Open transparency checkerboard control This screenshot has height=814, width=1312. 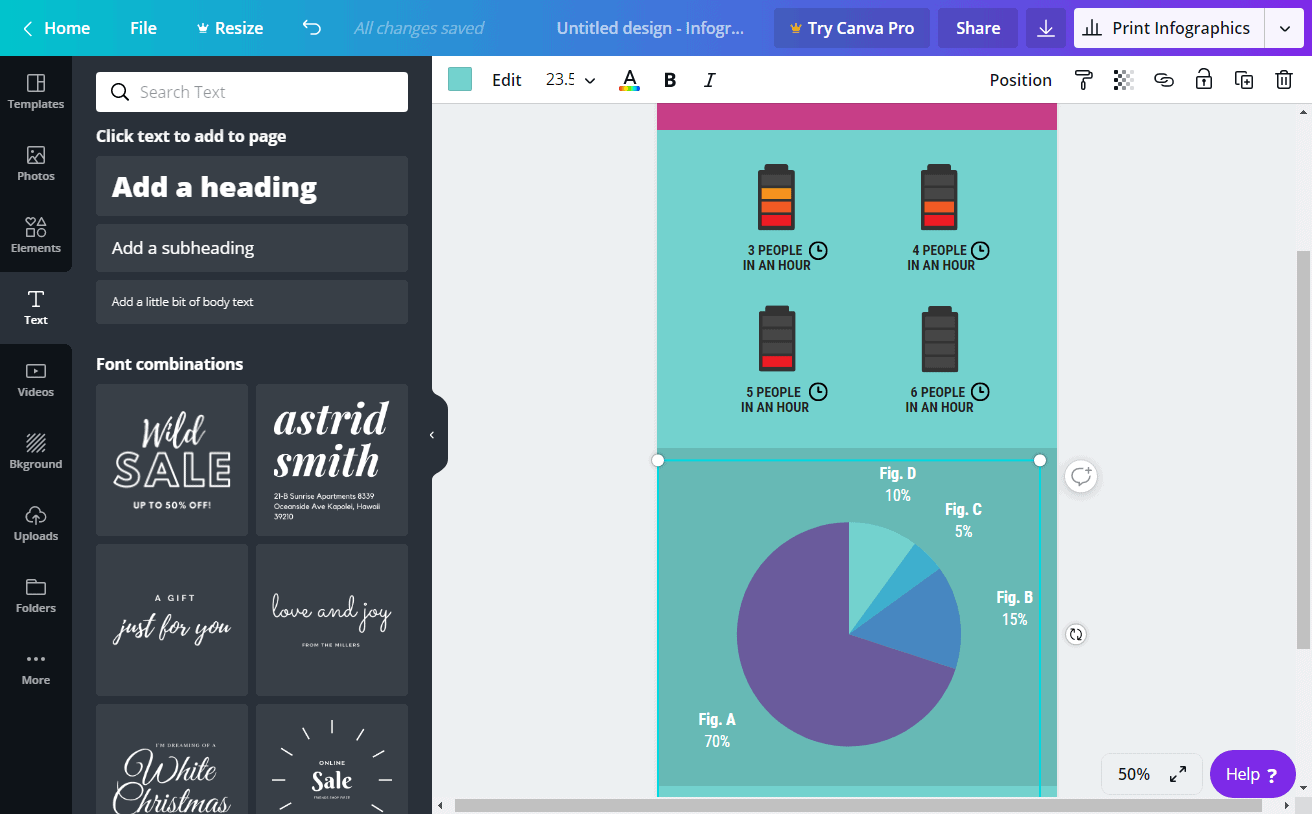tap(1124, 80)
